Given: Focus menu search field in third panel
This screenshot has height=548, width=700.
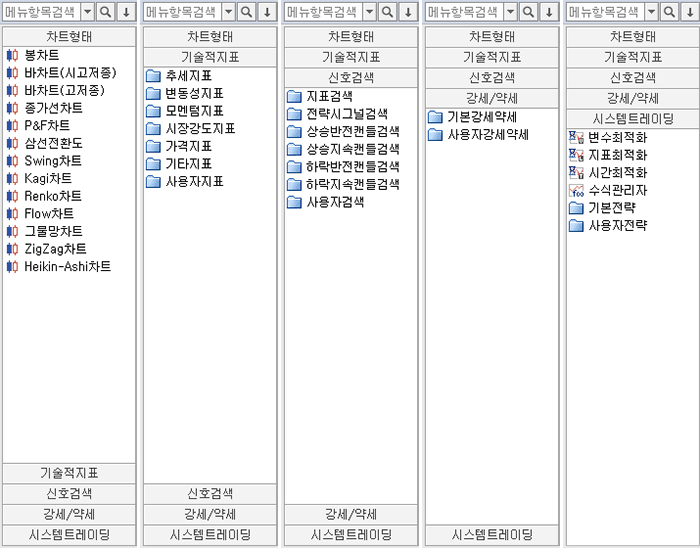Looking at the screenshot, I should click(x=324, y=12).
